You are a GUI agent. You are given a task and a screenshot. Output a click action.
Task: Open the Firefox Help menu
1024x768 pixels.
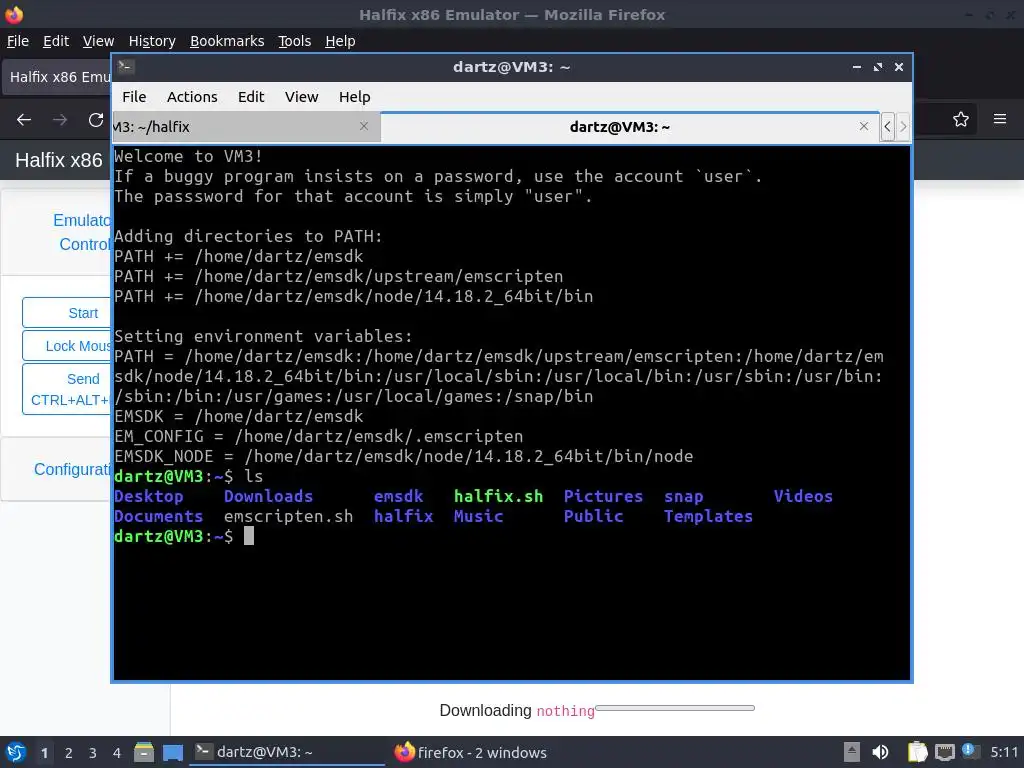340,41
